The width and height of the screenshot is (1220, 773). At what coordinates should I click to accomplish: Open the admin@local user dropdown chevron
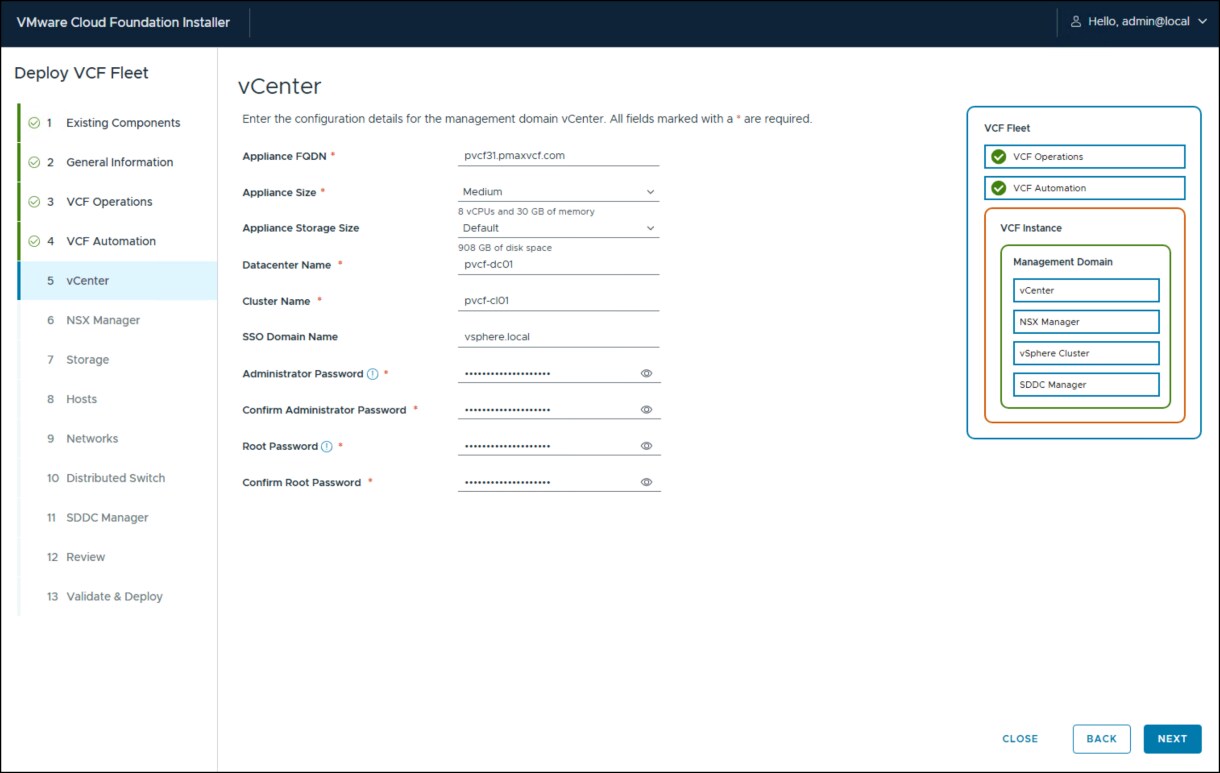click(1202, 22)
